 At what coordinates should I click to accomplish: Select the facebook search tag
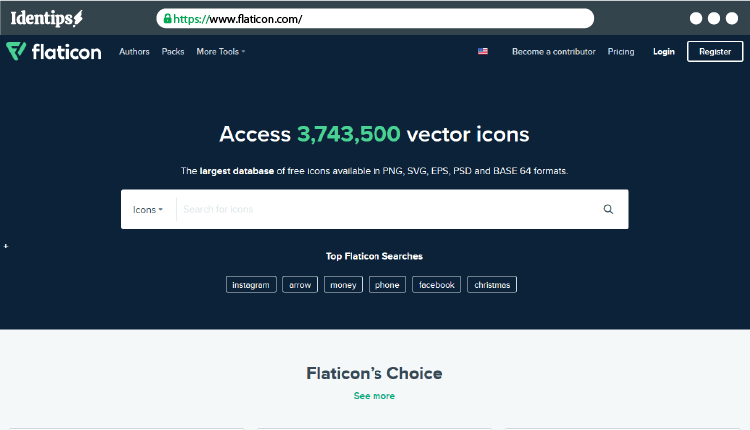point(437,285)
